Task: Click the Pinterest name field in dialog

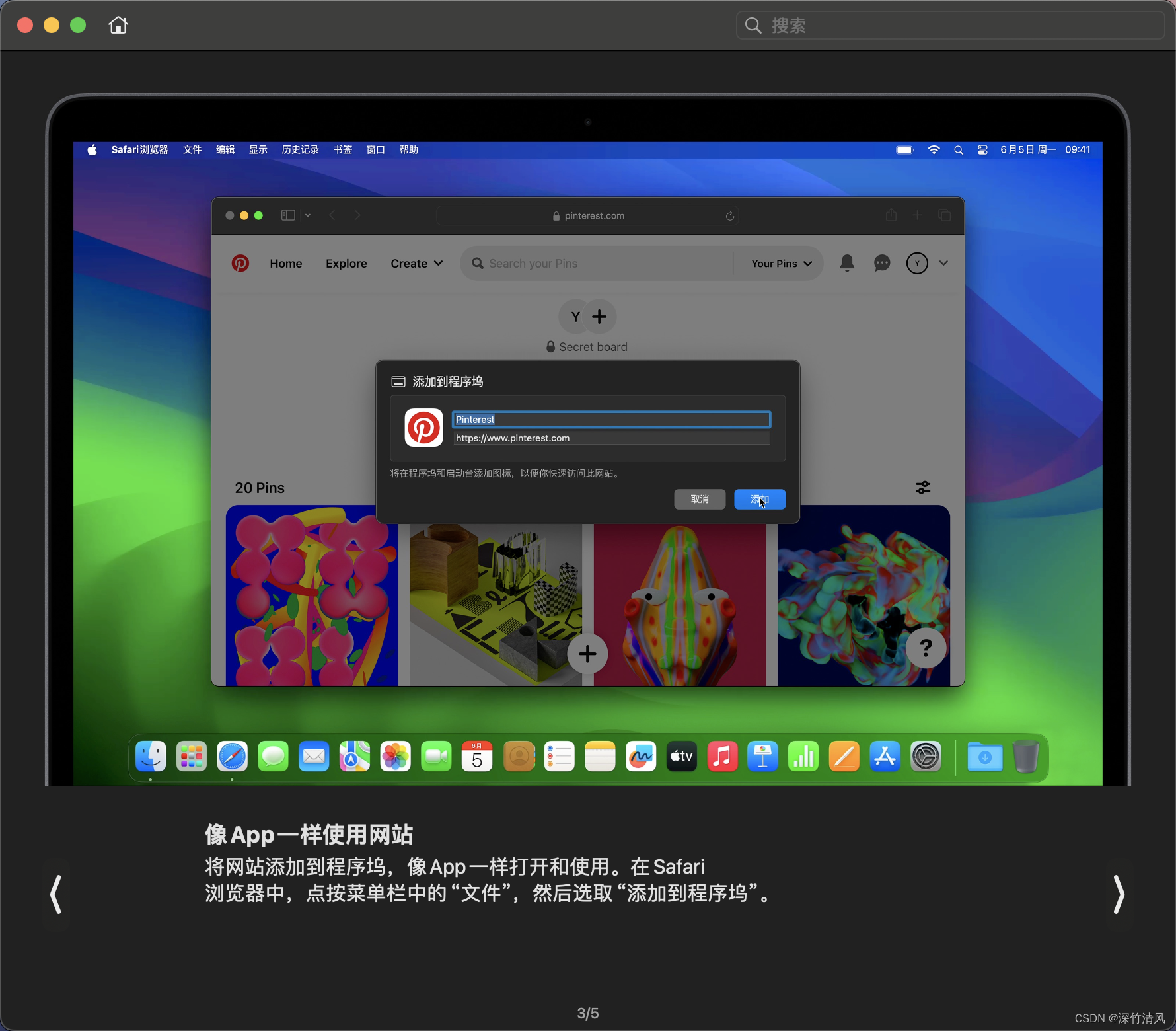Action: point(612,420)
